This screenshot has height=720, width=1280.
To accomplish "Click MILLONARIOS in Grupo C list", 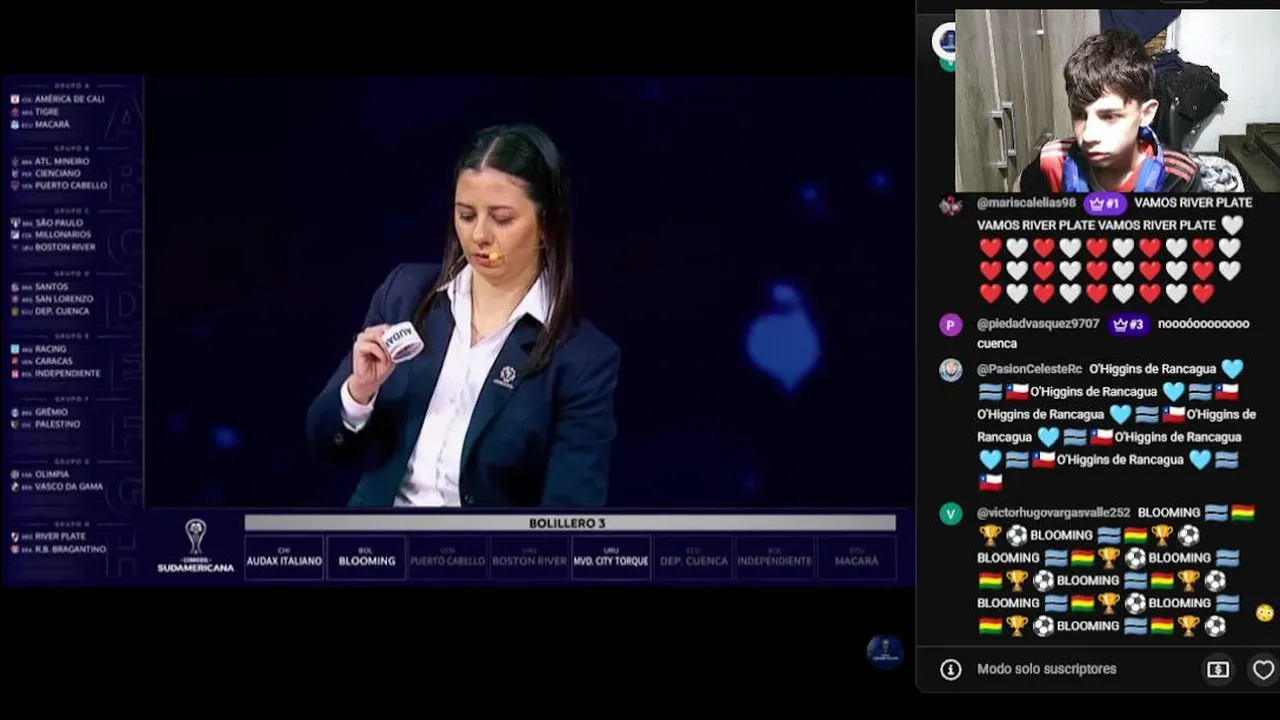I will [63, 235].
